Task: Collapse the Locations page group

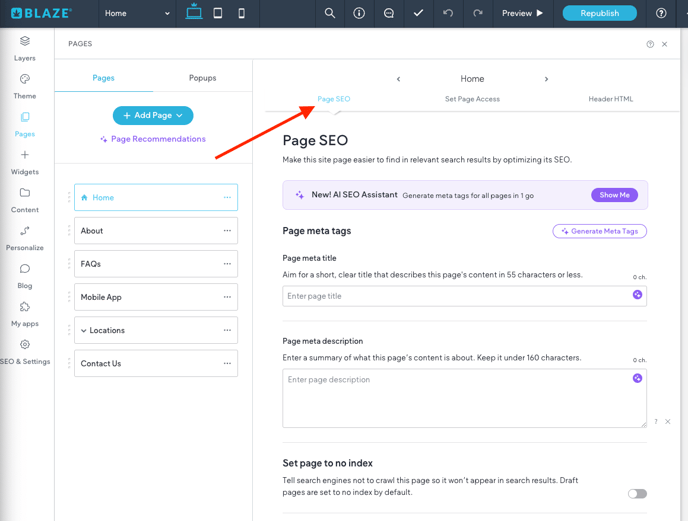Action: (x=84, y=331)
